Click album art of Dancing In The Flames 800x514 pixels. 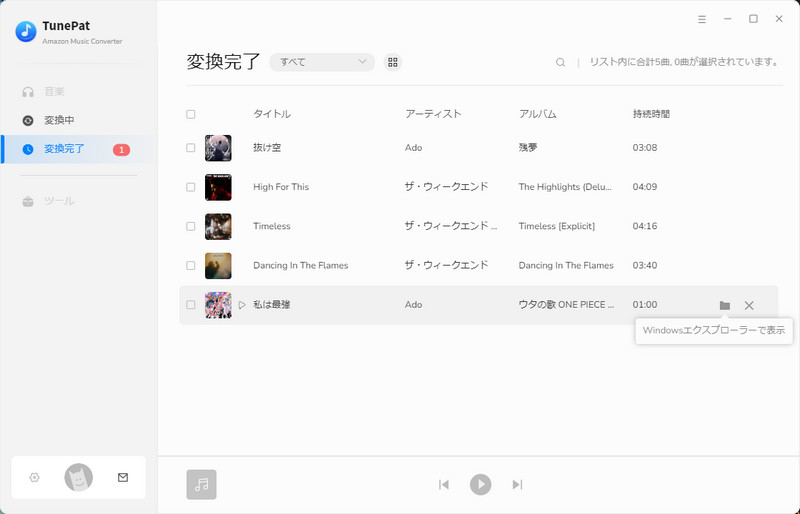coord(218,266)
